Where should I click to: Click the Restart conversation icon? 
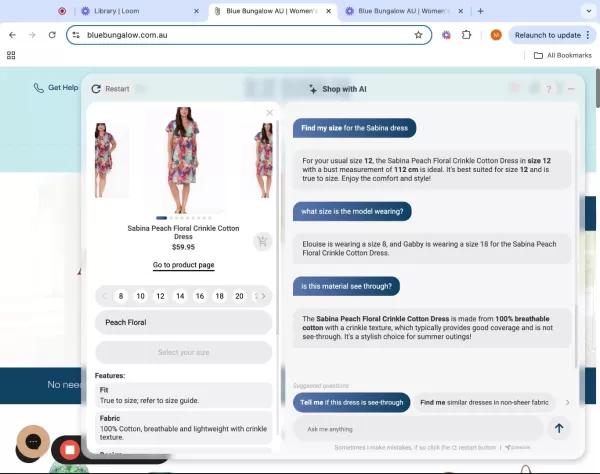(96, 89)
